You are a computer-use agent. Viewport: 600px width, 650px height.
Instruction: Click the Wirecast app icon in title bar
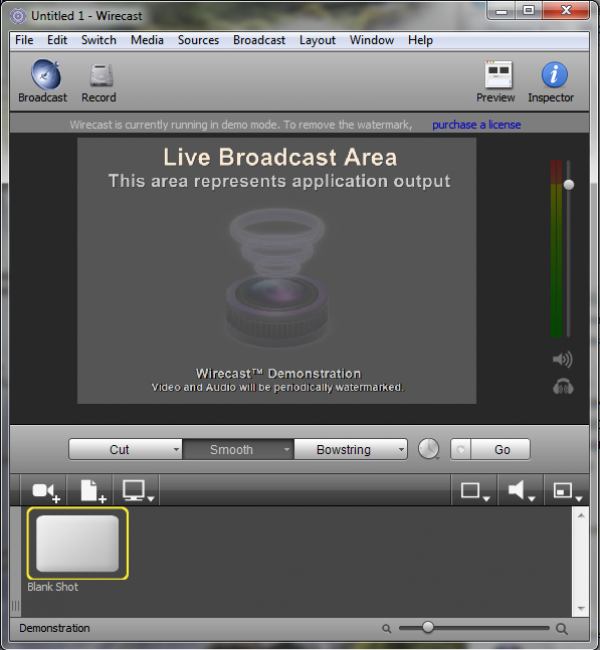coord(18,16)
